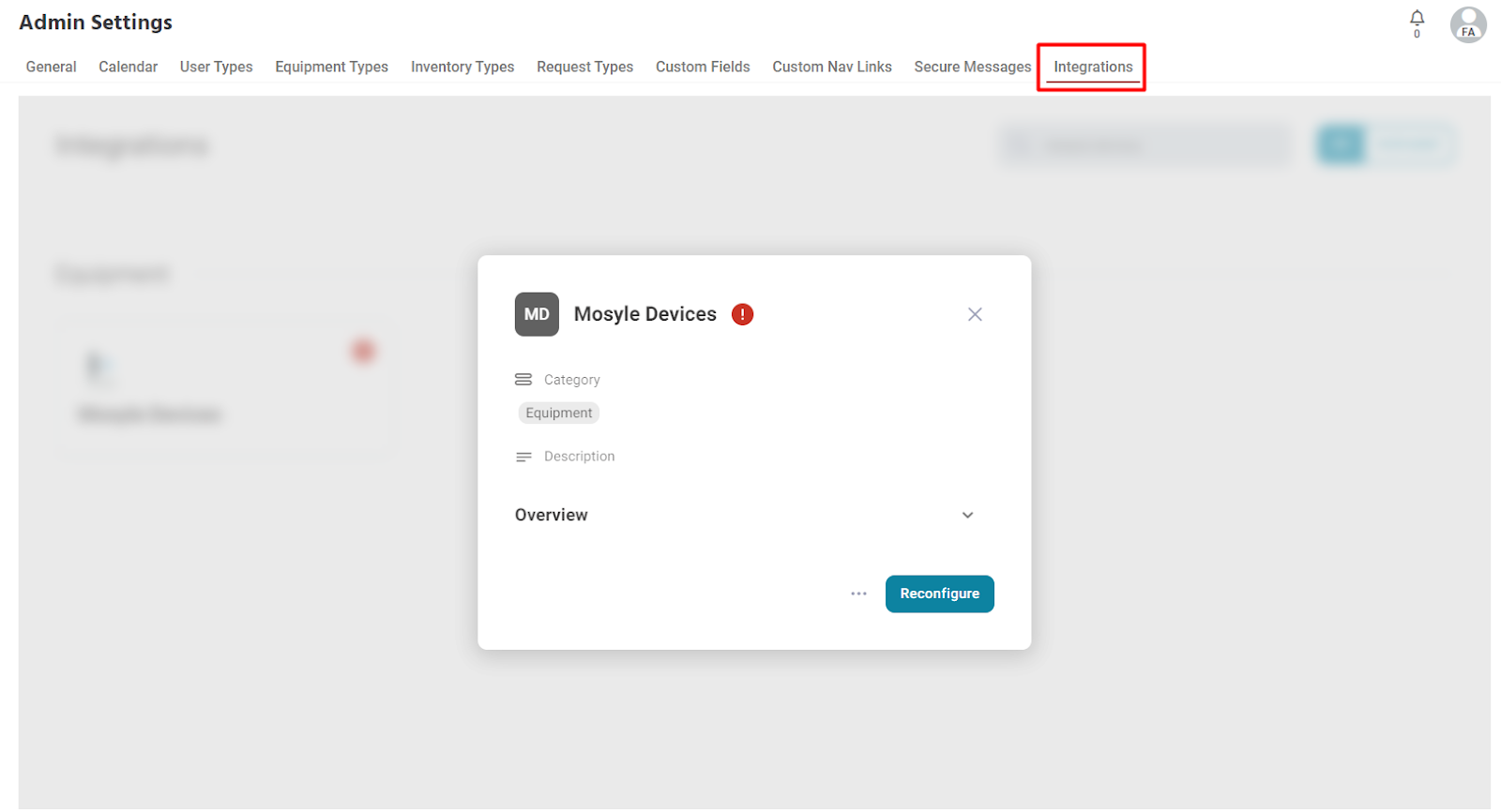Click the Description lines icon

click(x=523, y=457)
